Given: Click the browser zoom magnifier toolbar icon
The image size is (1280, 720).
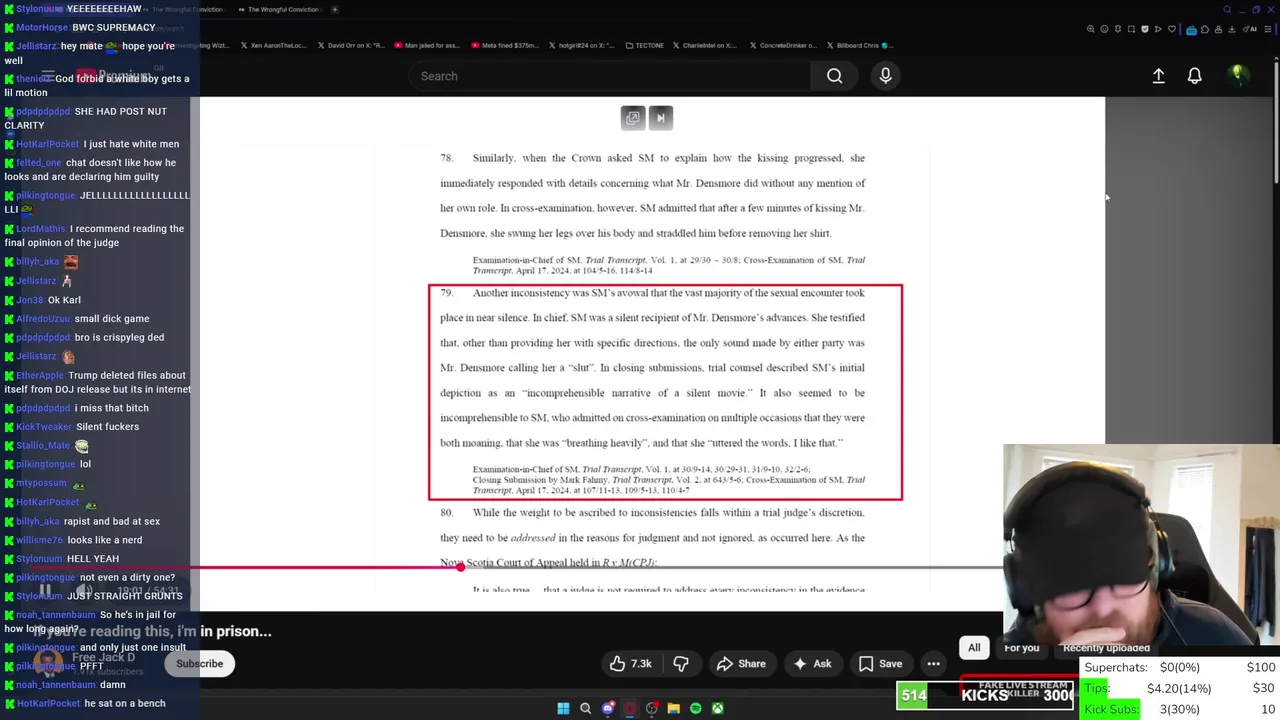Looking at the screenshot, I should point(1090,29).
